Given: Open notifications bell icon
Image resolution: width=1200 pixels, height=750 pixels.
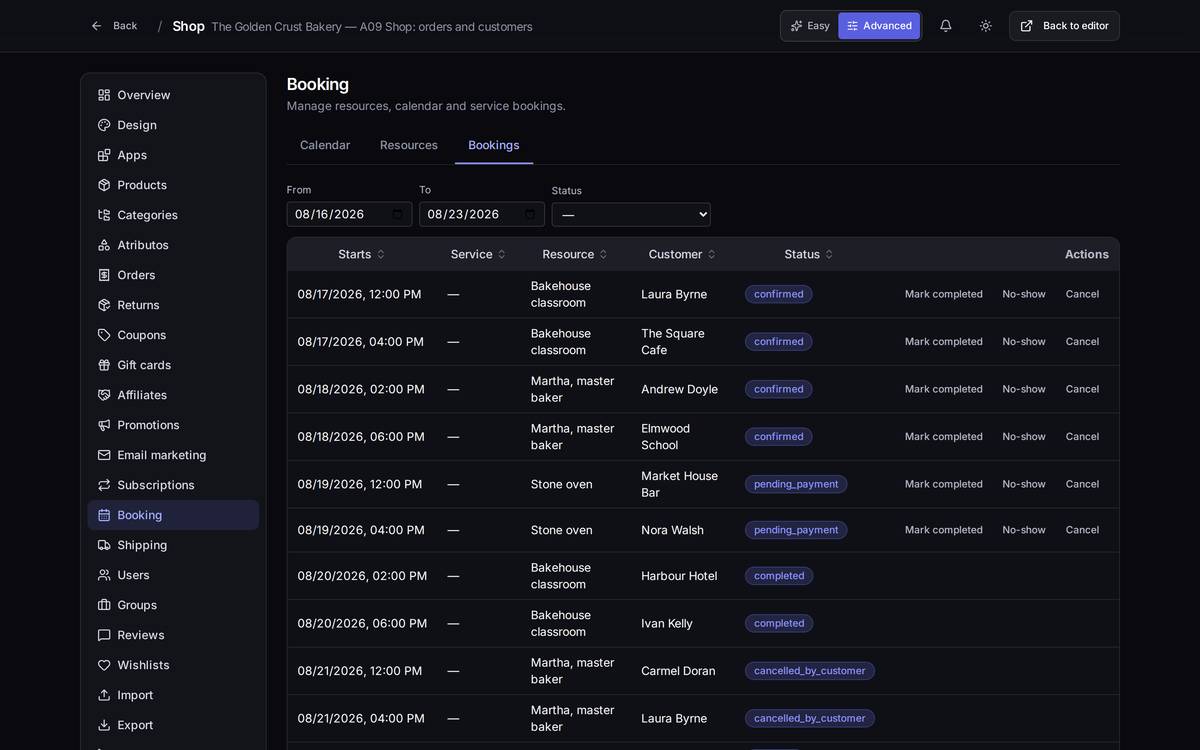Looking at the screenshot, I should (x=946, y=26).
